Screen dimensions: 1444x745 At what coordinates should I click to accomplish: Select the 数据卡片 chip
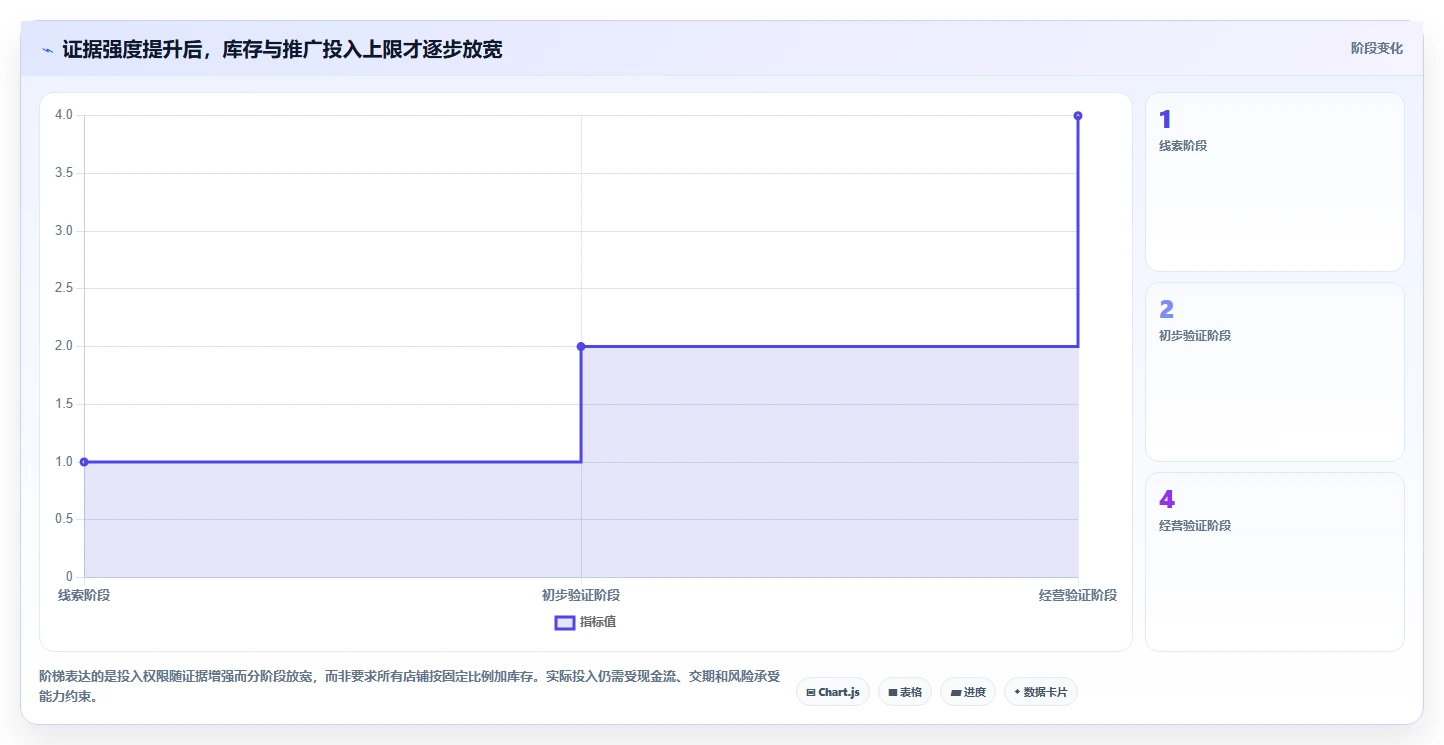(x=1040, y=692)
